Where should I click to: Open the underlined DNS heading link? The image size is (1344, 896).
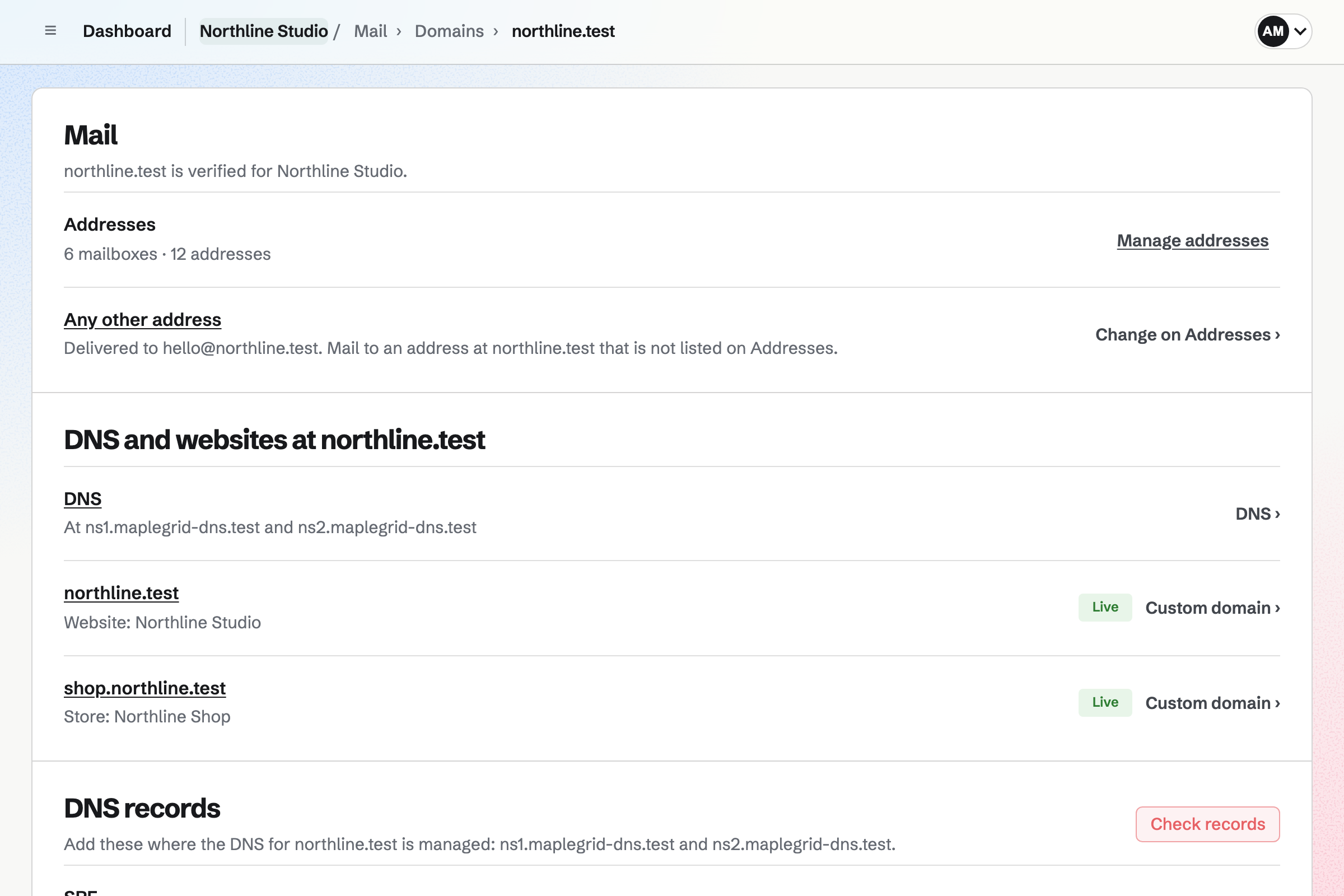82,499
